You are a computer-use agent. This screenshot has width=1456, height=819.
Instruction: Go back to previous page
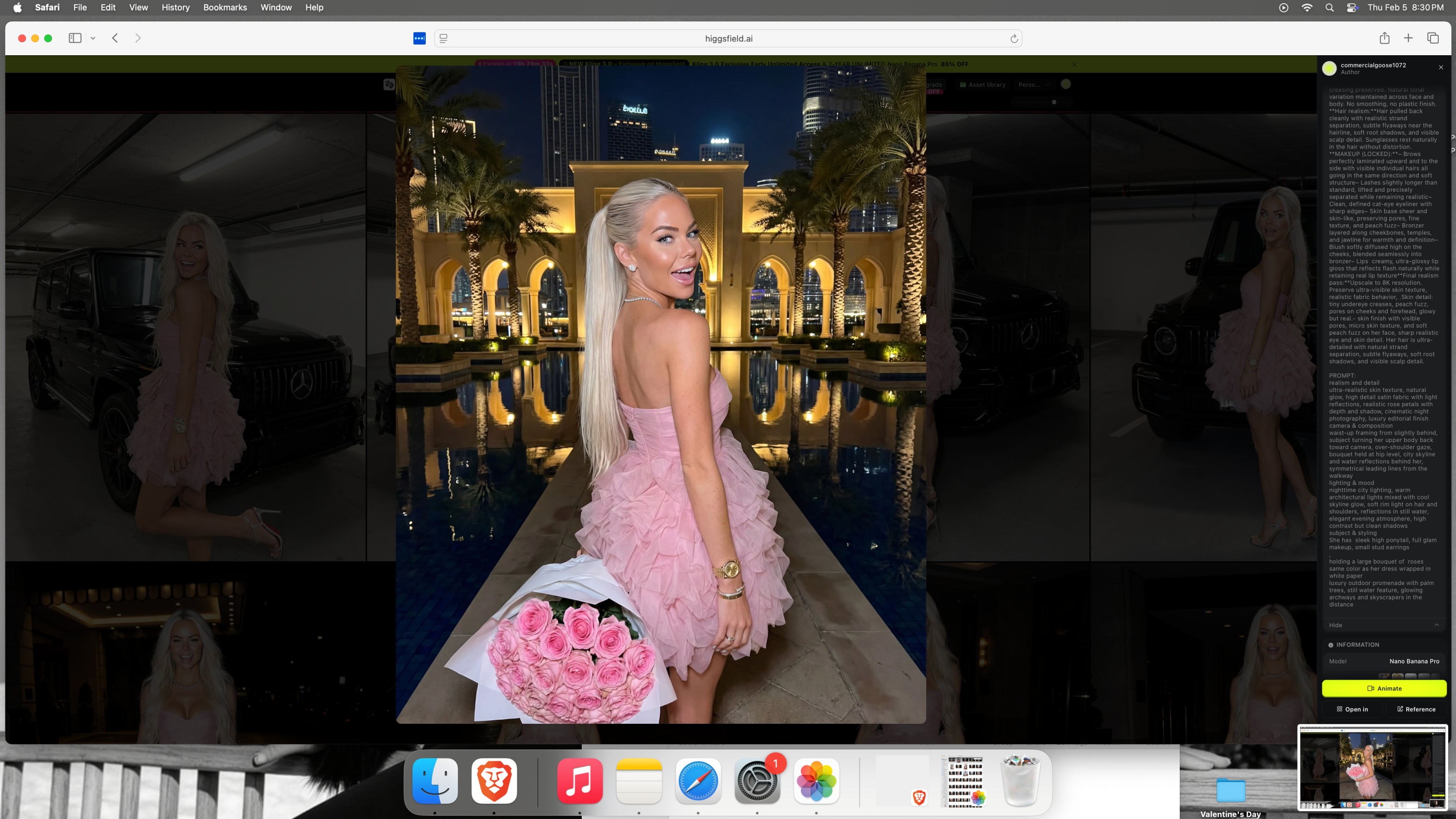115,38
